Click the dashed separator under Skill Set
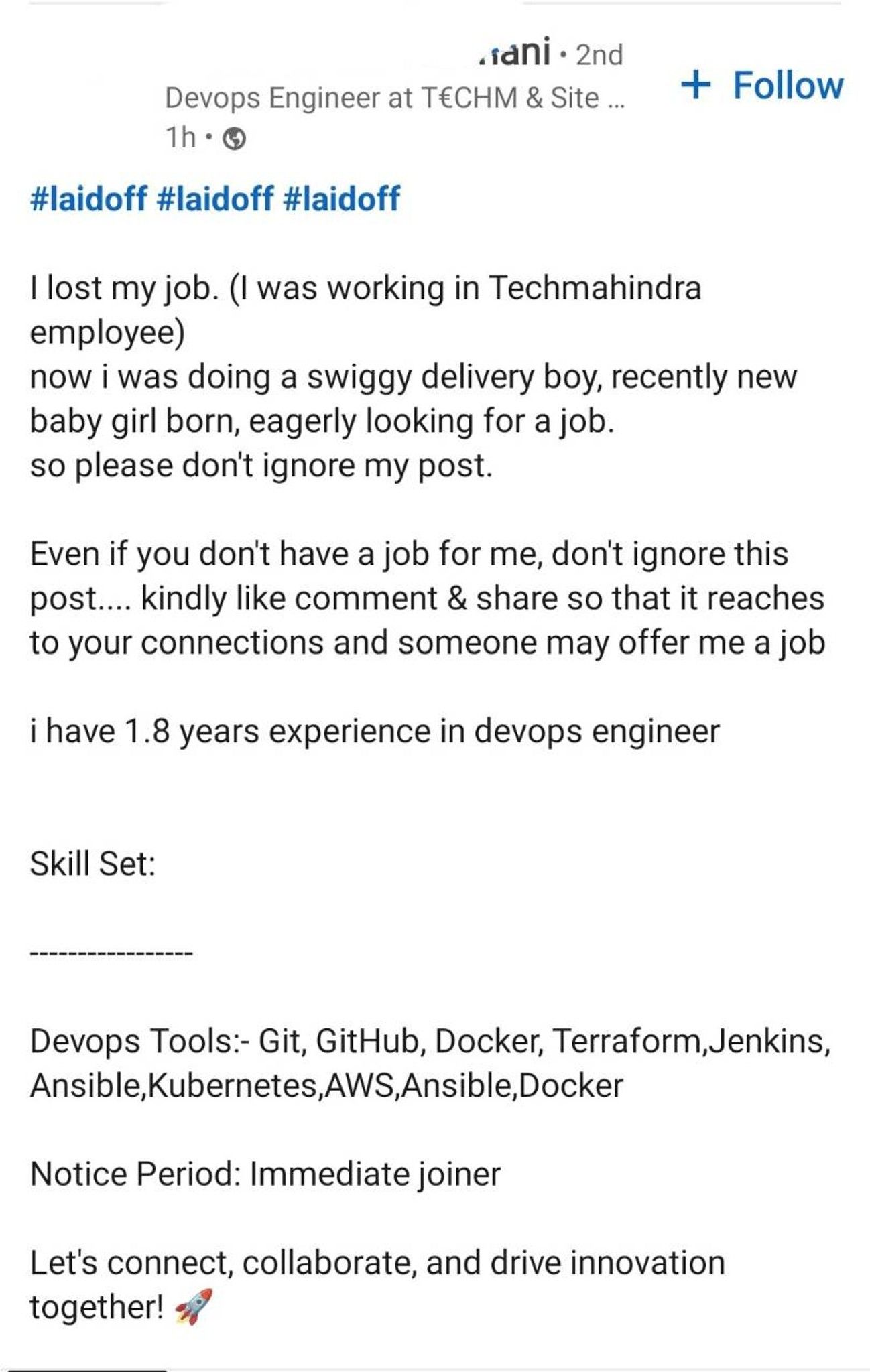Screen dimensions: 870x1372 pos(111,953)
